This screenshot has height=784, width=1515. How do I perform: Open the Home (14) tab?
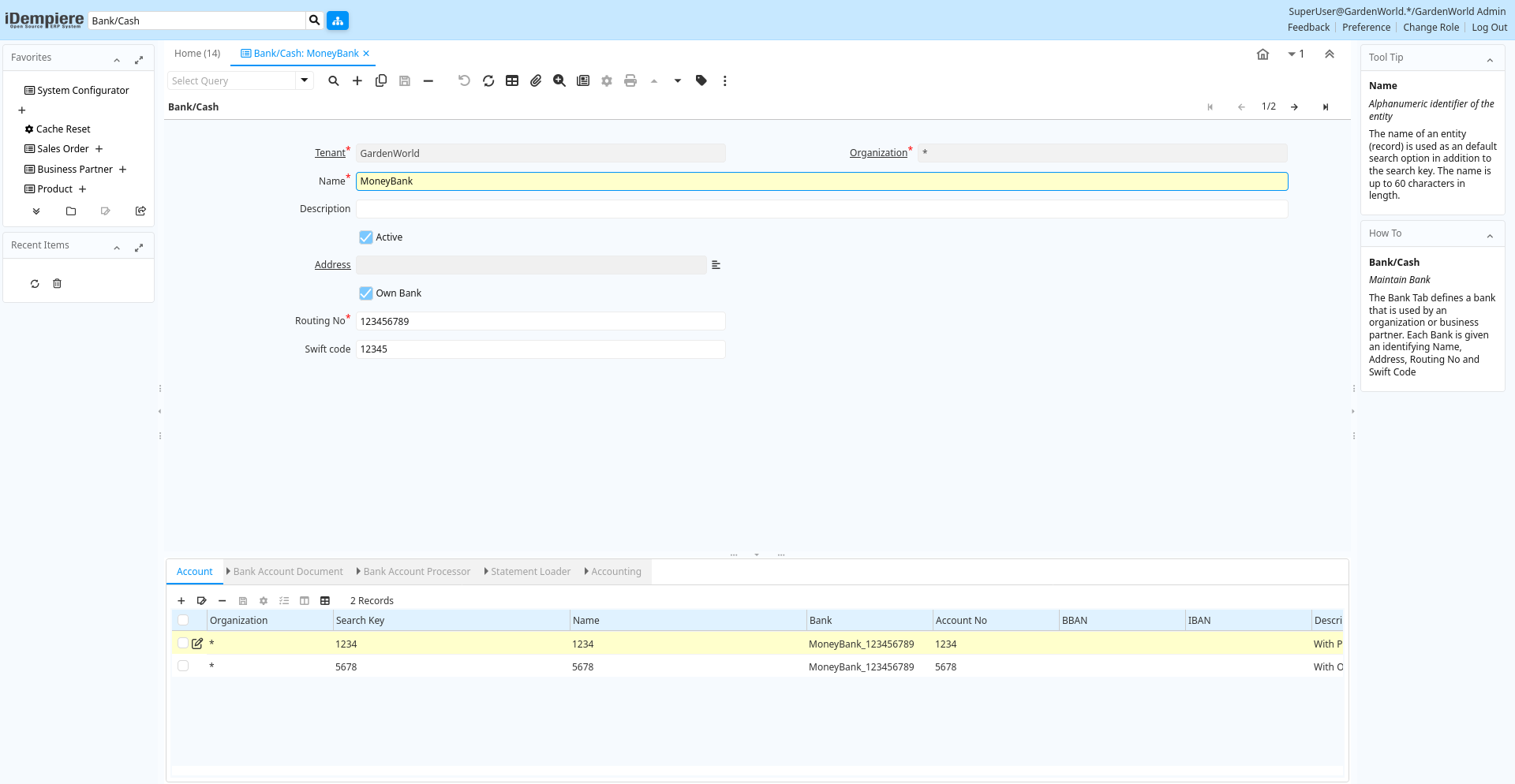tap(197, 54)
